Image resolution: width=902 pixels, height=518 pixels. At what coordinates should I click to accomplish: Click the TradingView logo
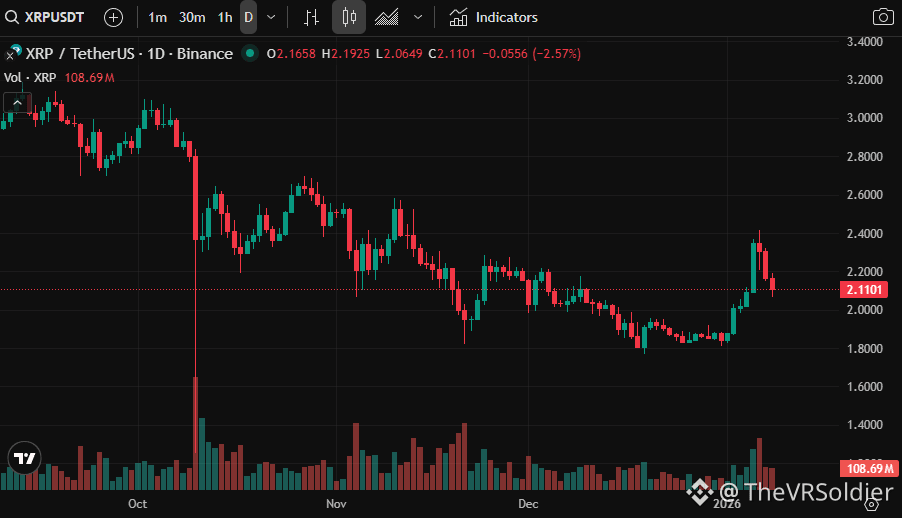[25, 458]
